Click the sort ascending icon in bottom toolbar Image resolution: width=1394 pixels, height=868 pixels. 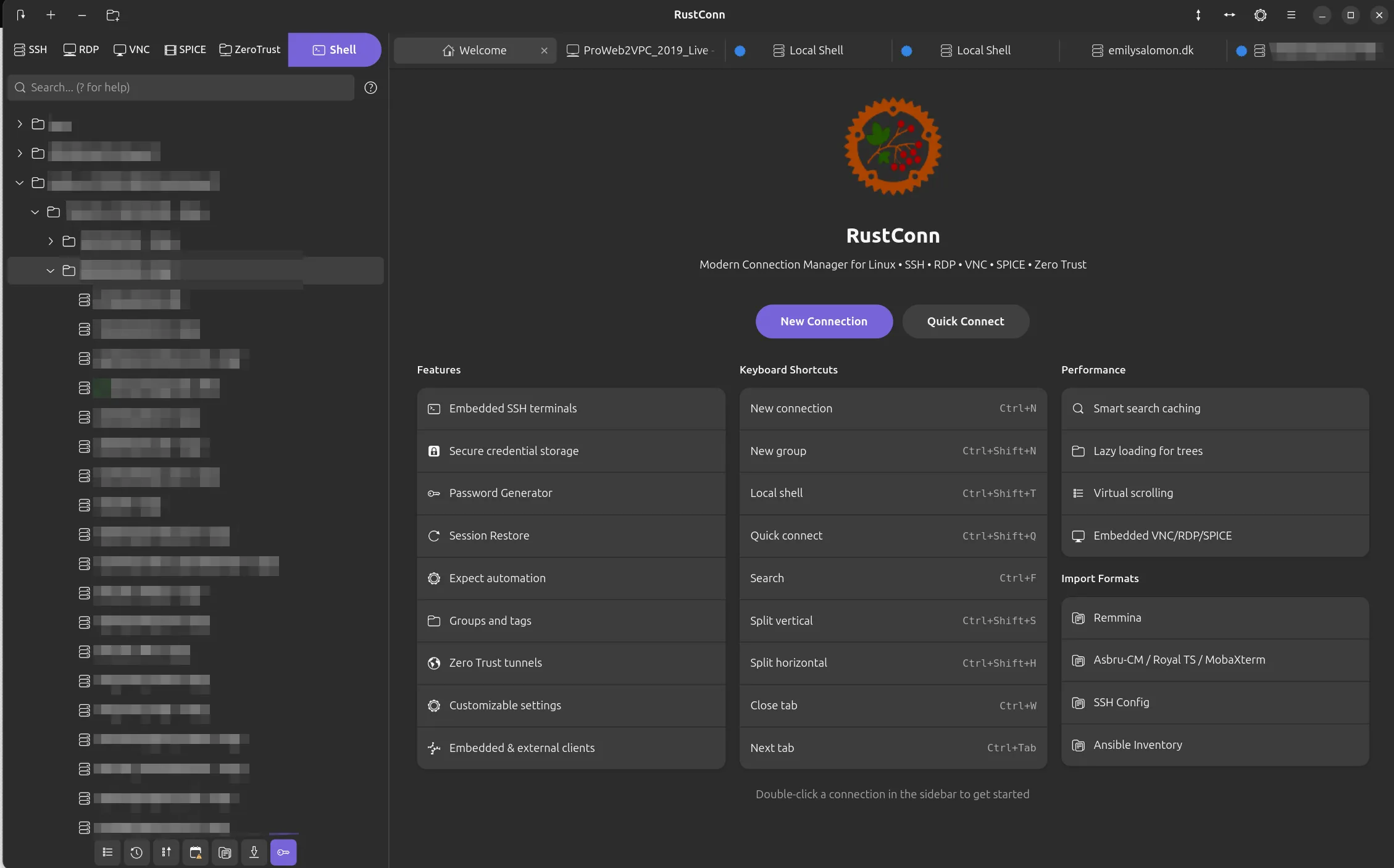(166, 853)
